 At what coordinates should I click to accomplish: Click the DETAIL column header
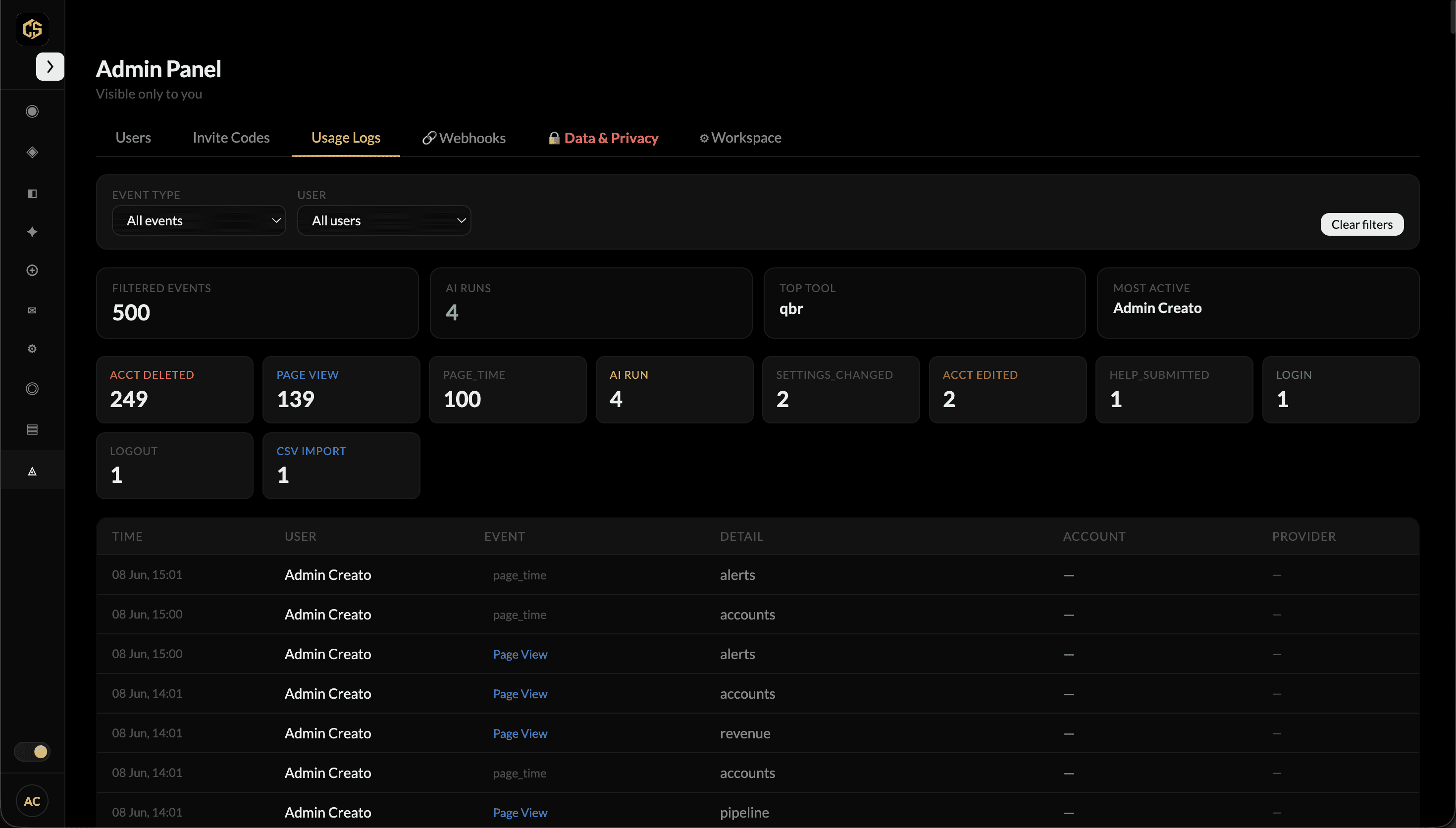(x=741, y=536)
